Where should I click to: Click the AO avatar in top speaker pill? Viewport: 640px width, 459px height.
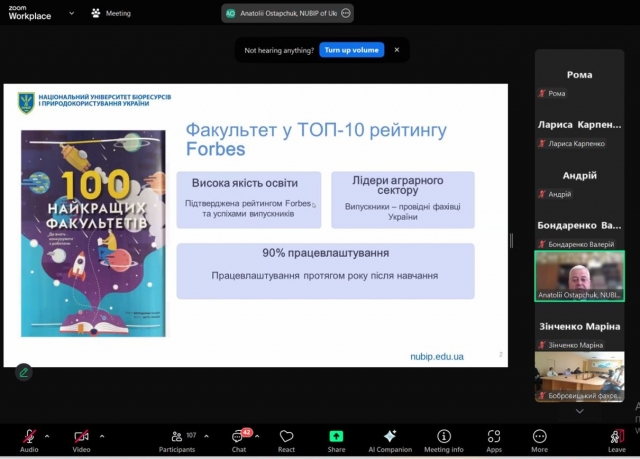pos(231,13)
